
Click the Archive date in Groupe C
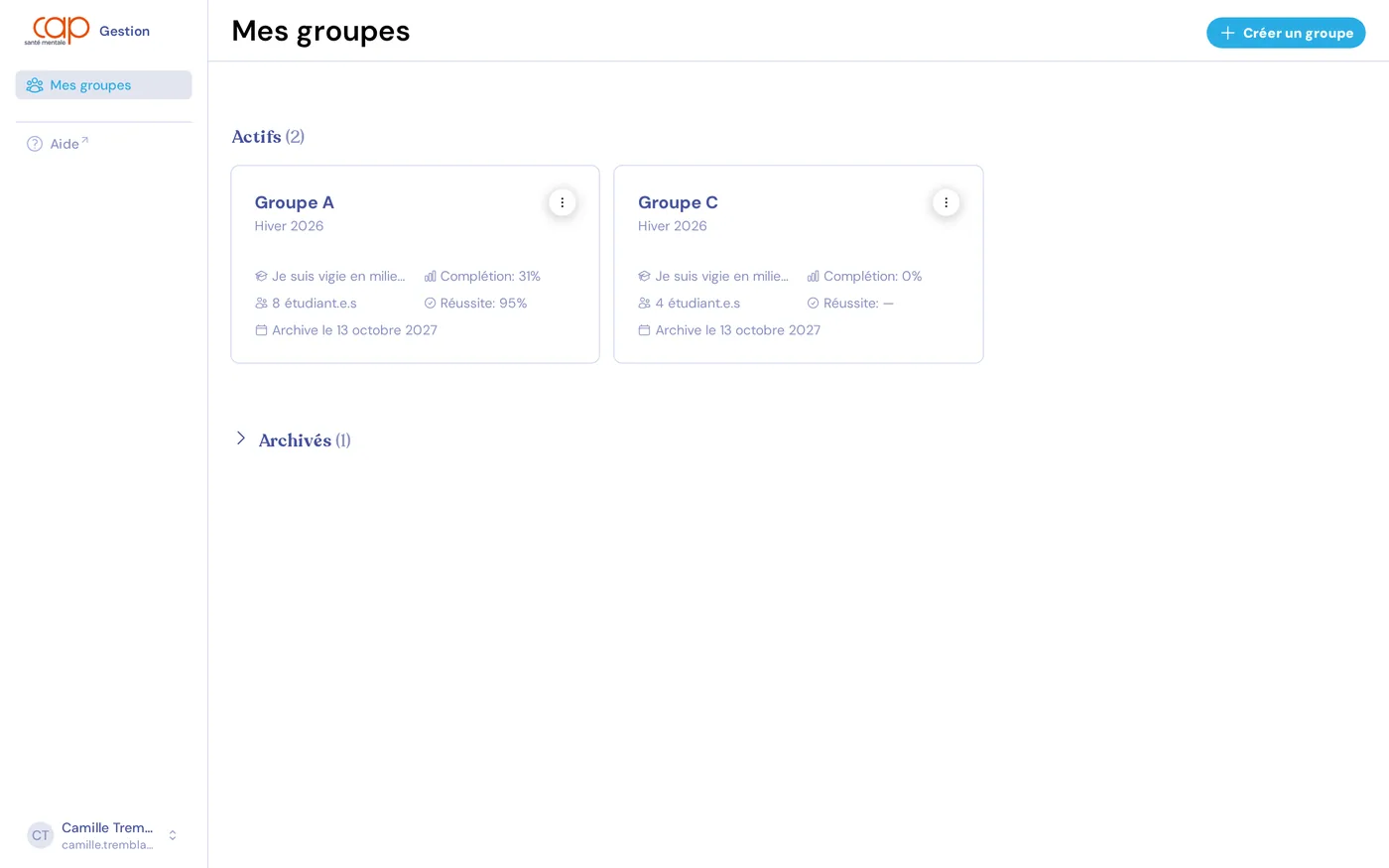[738, 329]
